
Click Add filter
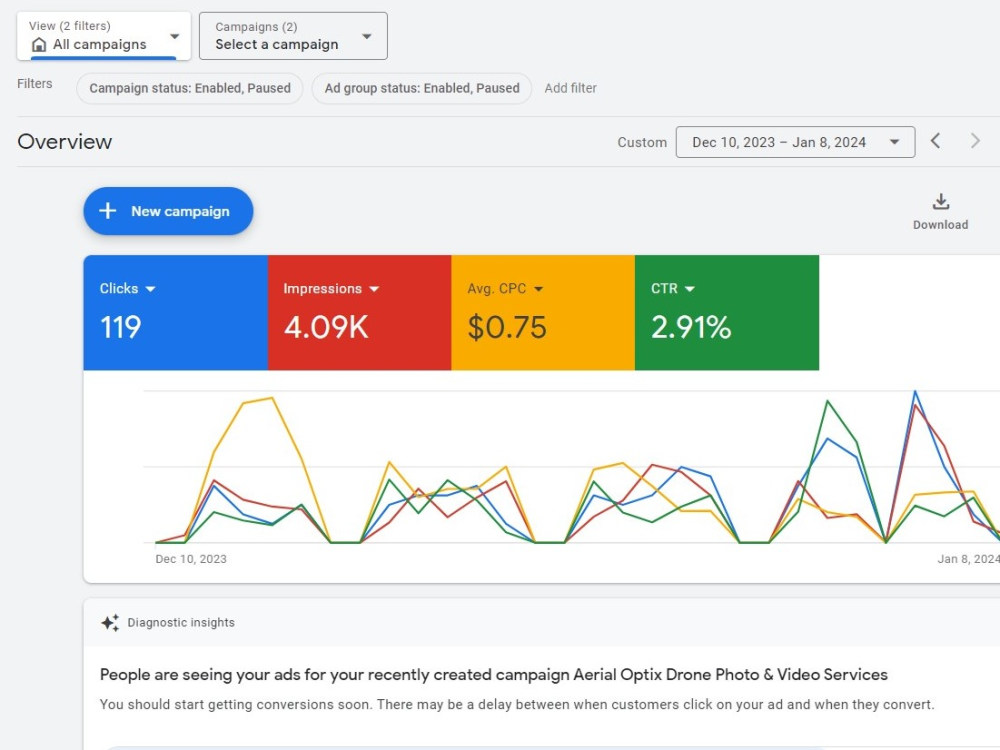(570, 88)
